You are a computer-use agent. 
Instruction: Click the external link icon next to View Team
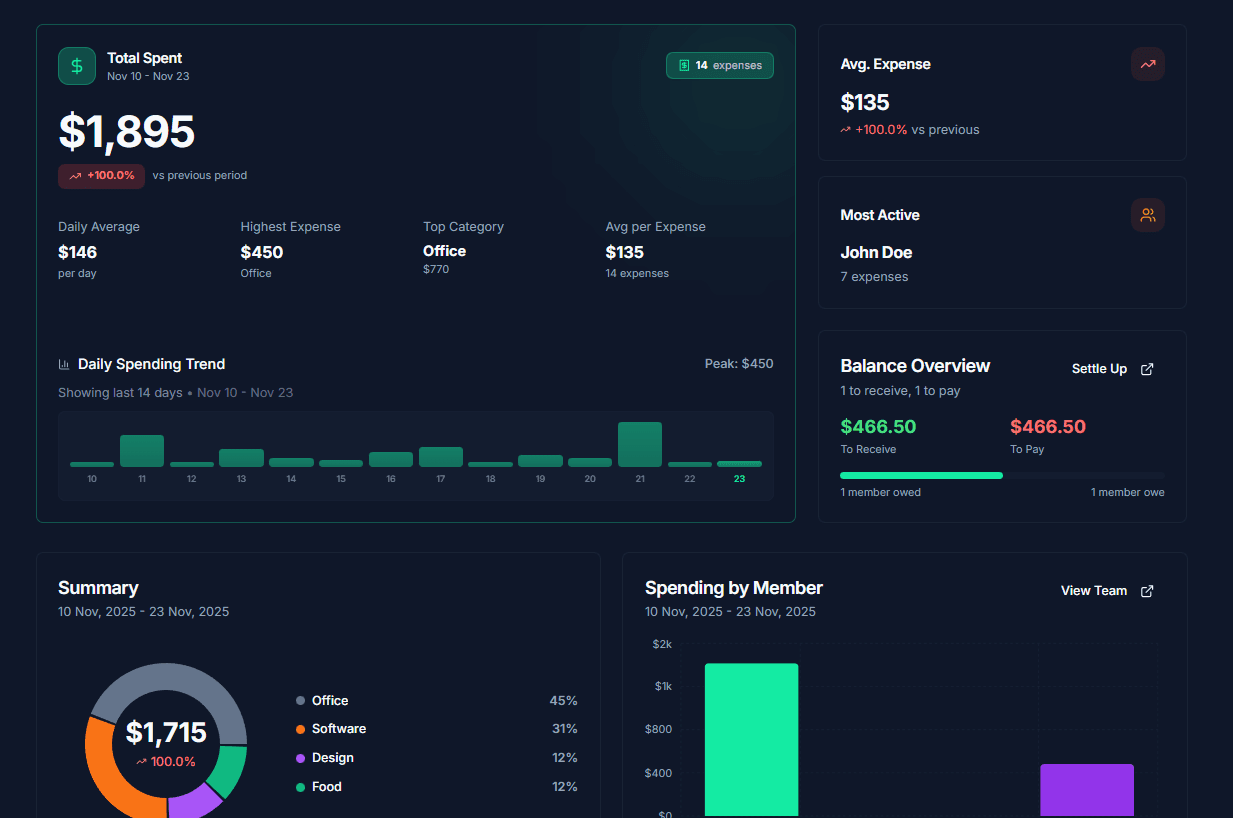(x=1146, y=591)
